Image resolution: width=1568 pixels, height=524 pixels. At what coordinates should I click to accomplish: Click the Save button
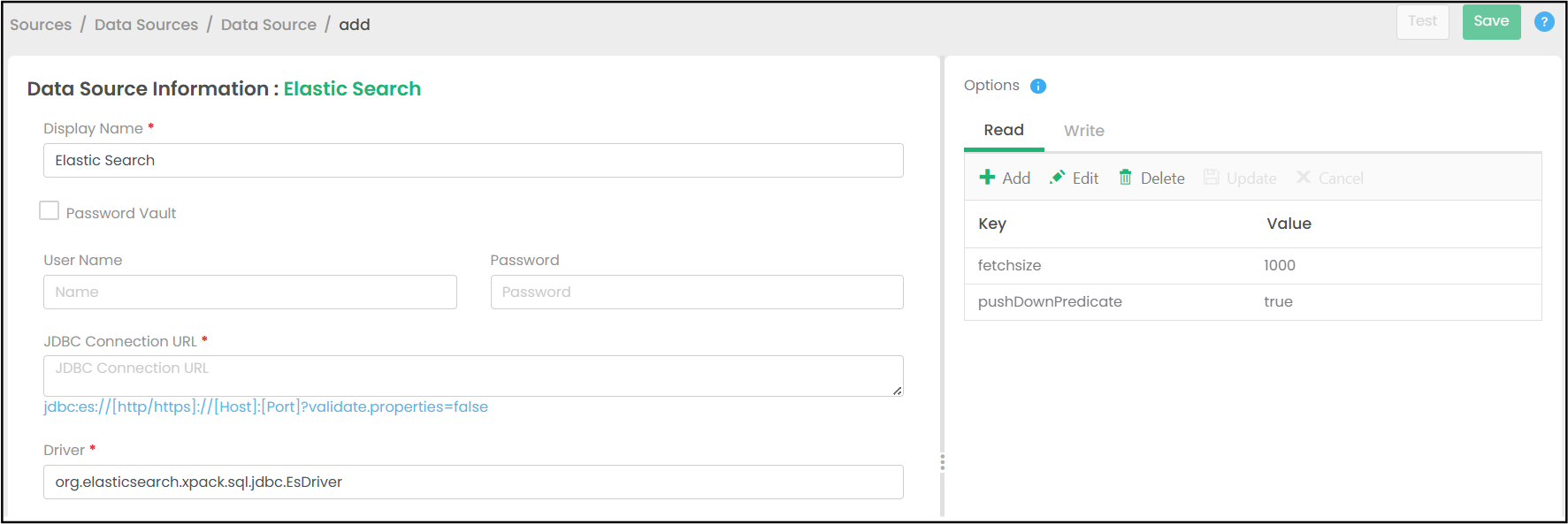click(1491, 22)
